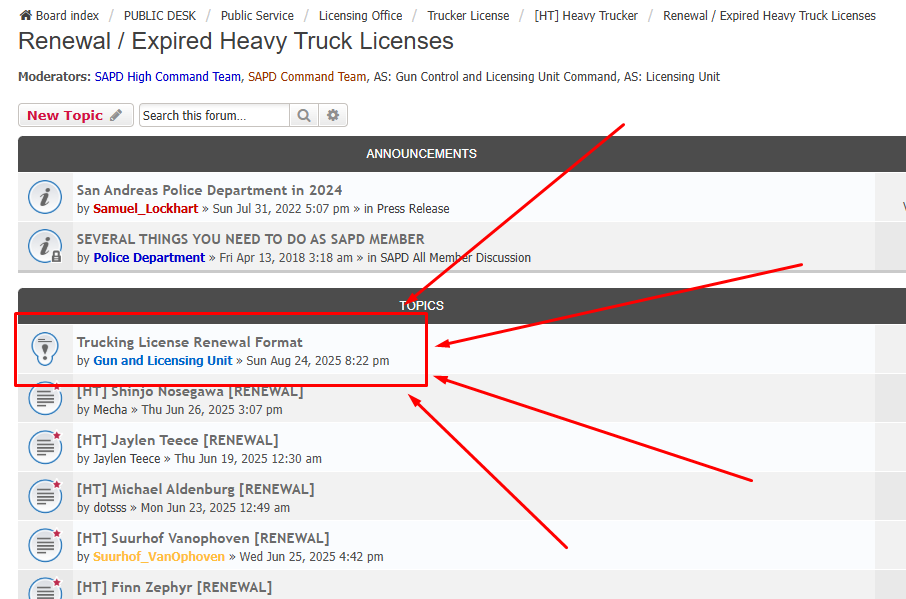This screenshot has width=906, height=599.
Task: Open Public Service breadcrumb
Action: pyautogui.click(x=257, y=16)
